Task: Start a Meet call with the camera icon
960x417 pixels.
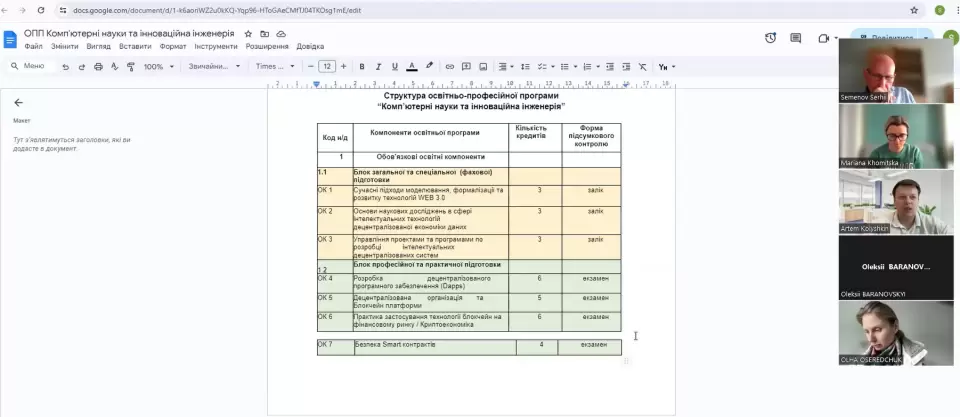Action: point(823,38)
